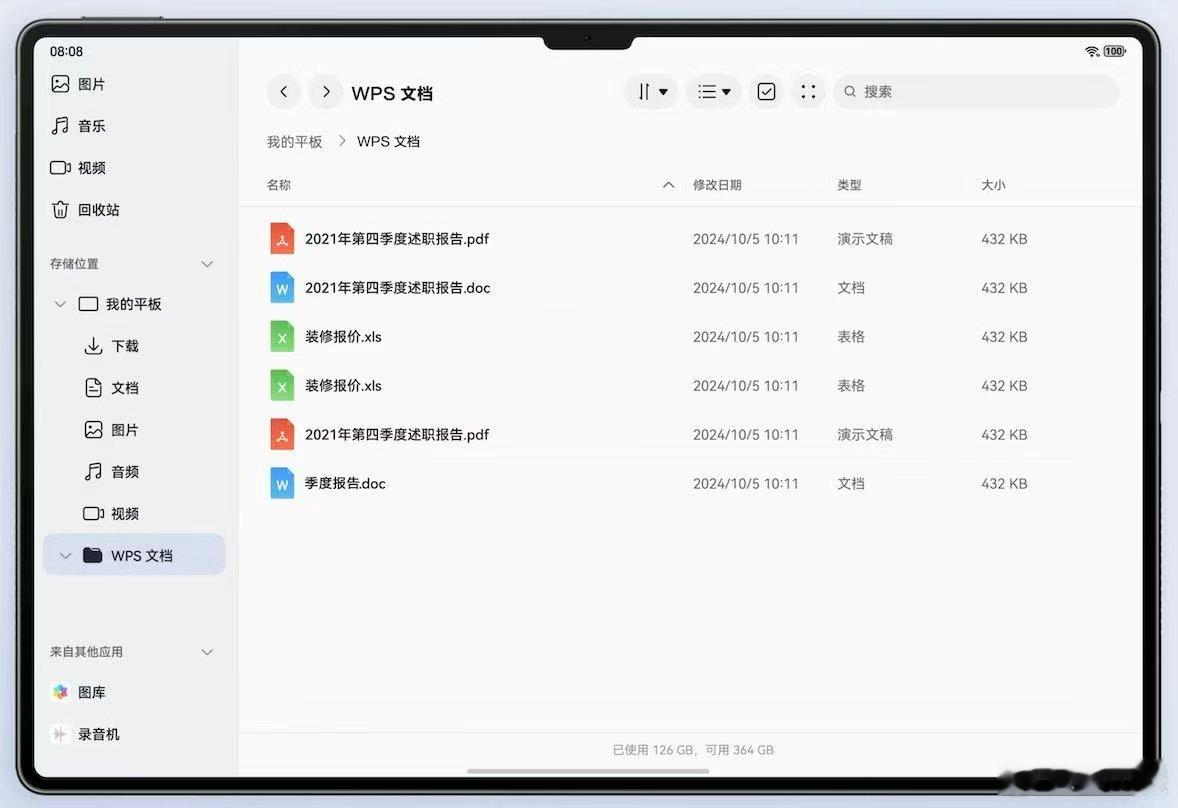Open the list view mode dropdown
The width and height of the screenshot is (1178, 808).
click(714, 92)
